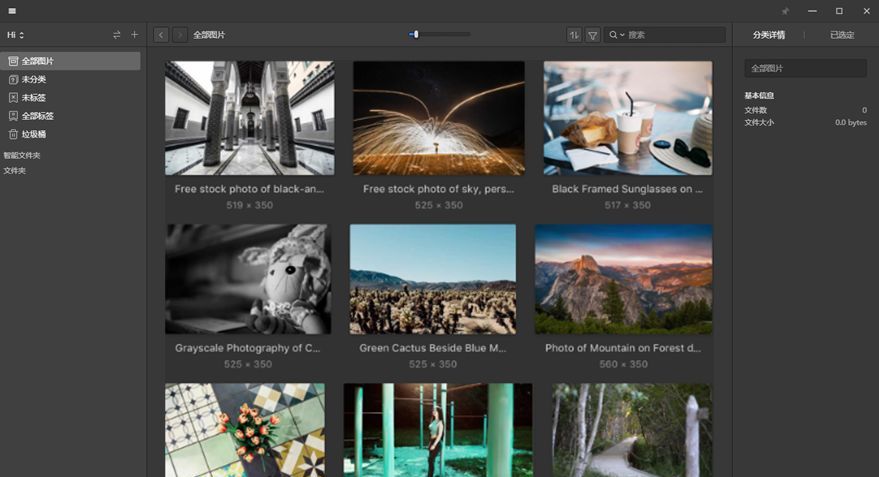Click the plus icon to add new
The image size is (879, 477).
[135, 35]
